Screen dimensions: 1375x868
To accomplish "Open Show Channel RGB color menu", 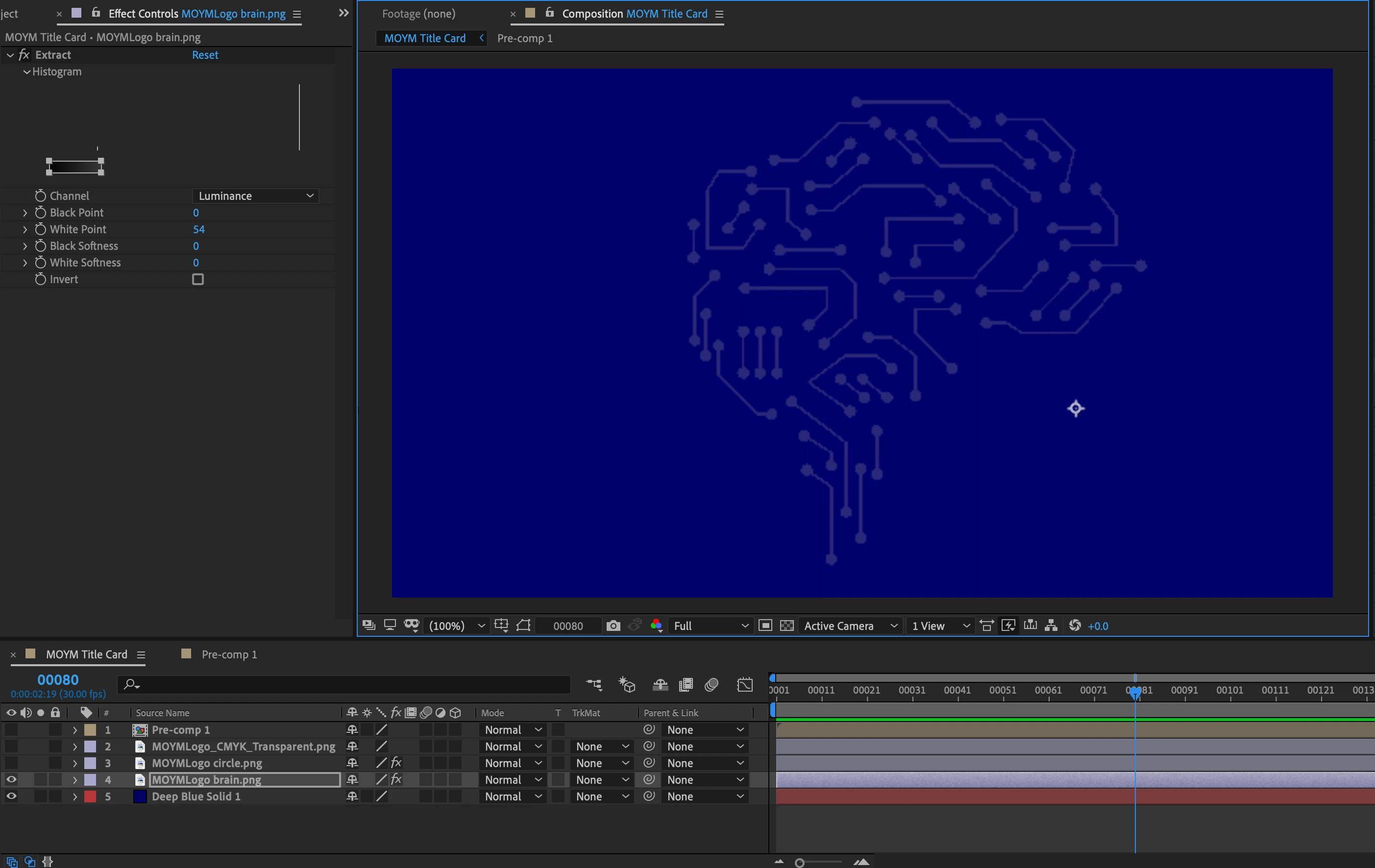I will tap(656, 626).
